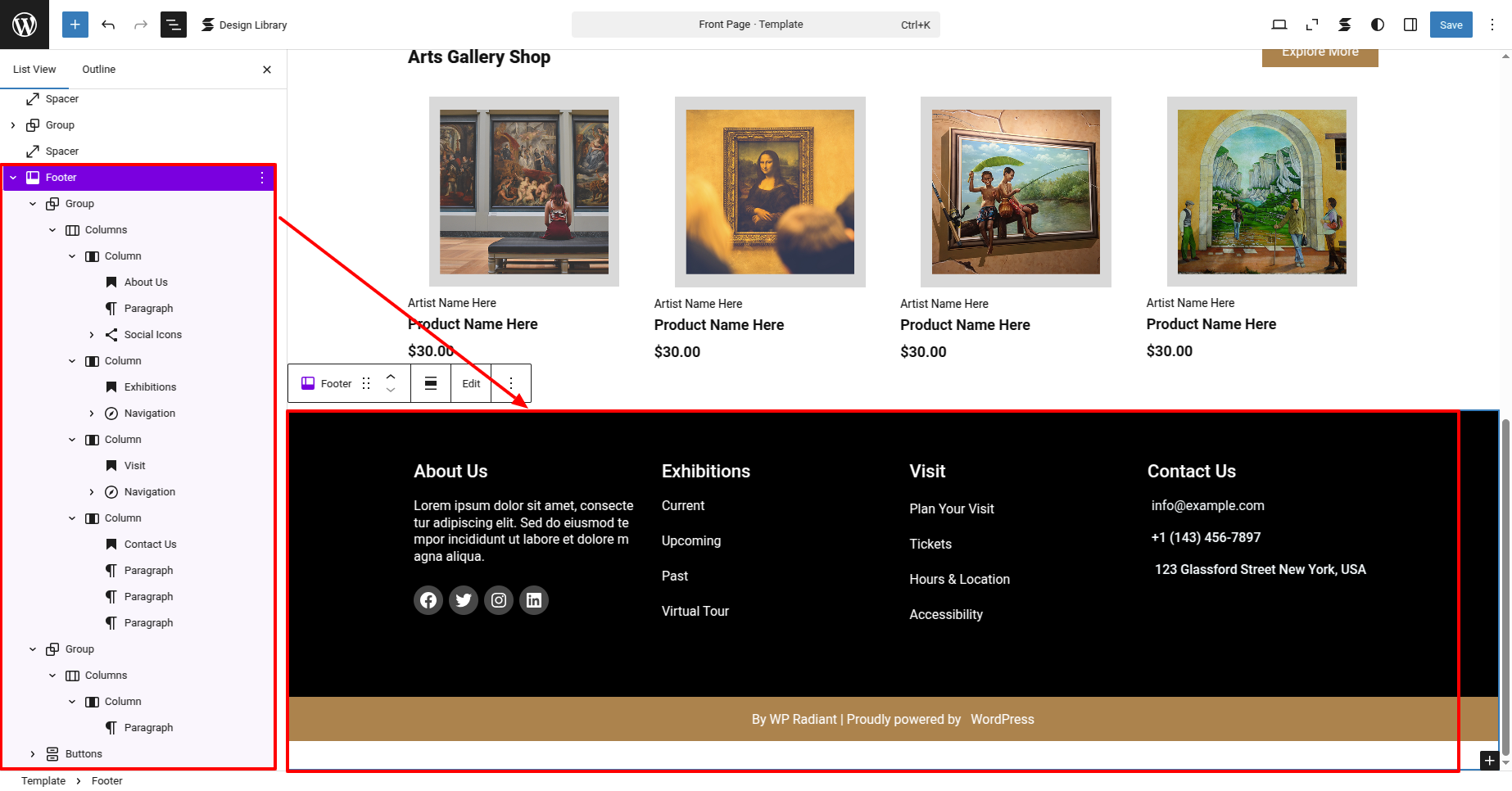
Task: Collapse the first Columns block
Action: pyautogui.click(x=52, y=230)
